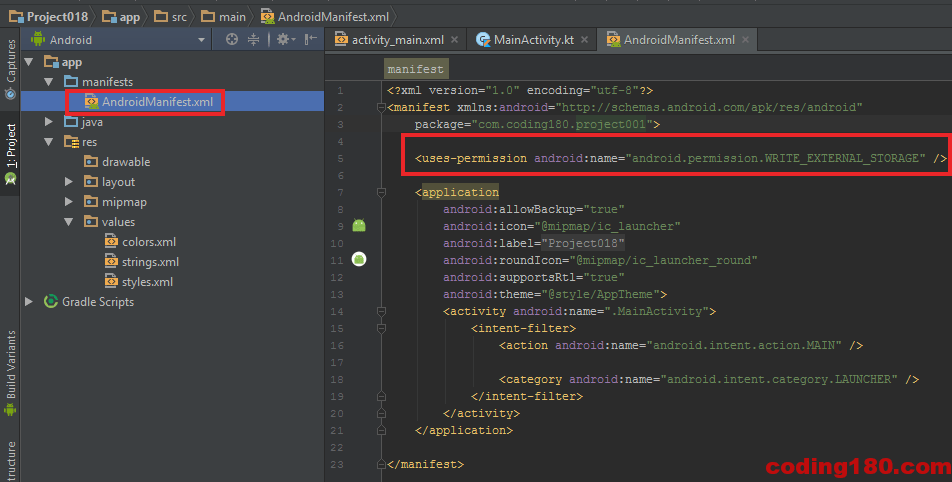The image size is (952, 482).
Task: Select strings.xml in the project tree
Action: (150, 262)
